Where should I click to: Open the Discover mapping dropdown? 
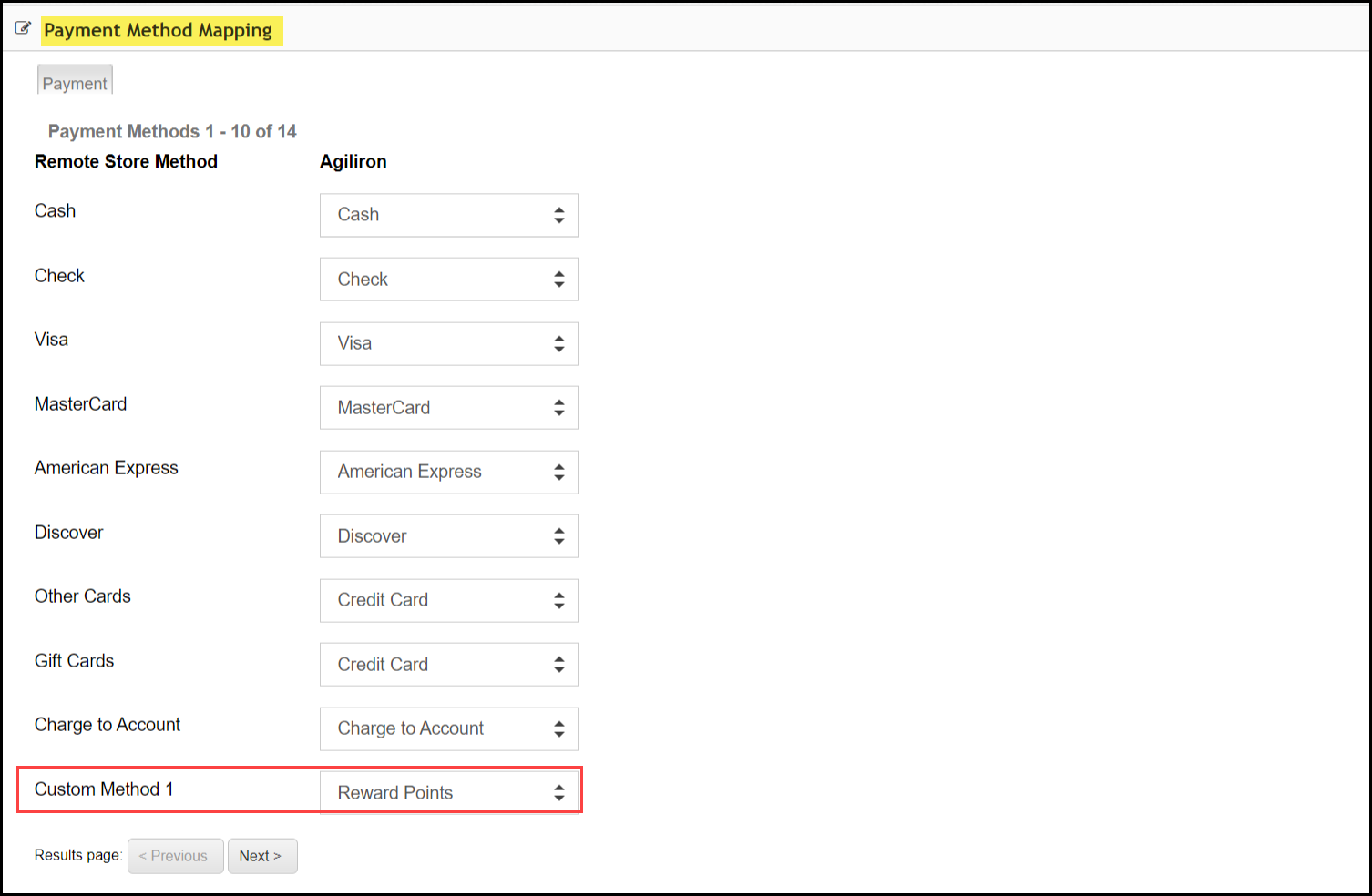pyautogui.click(x=449, y=536)
